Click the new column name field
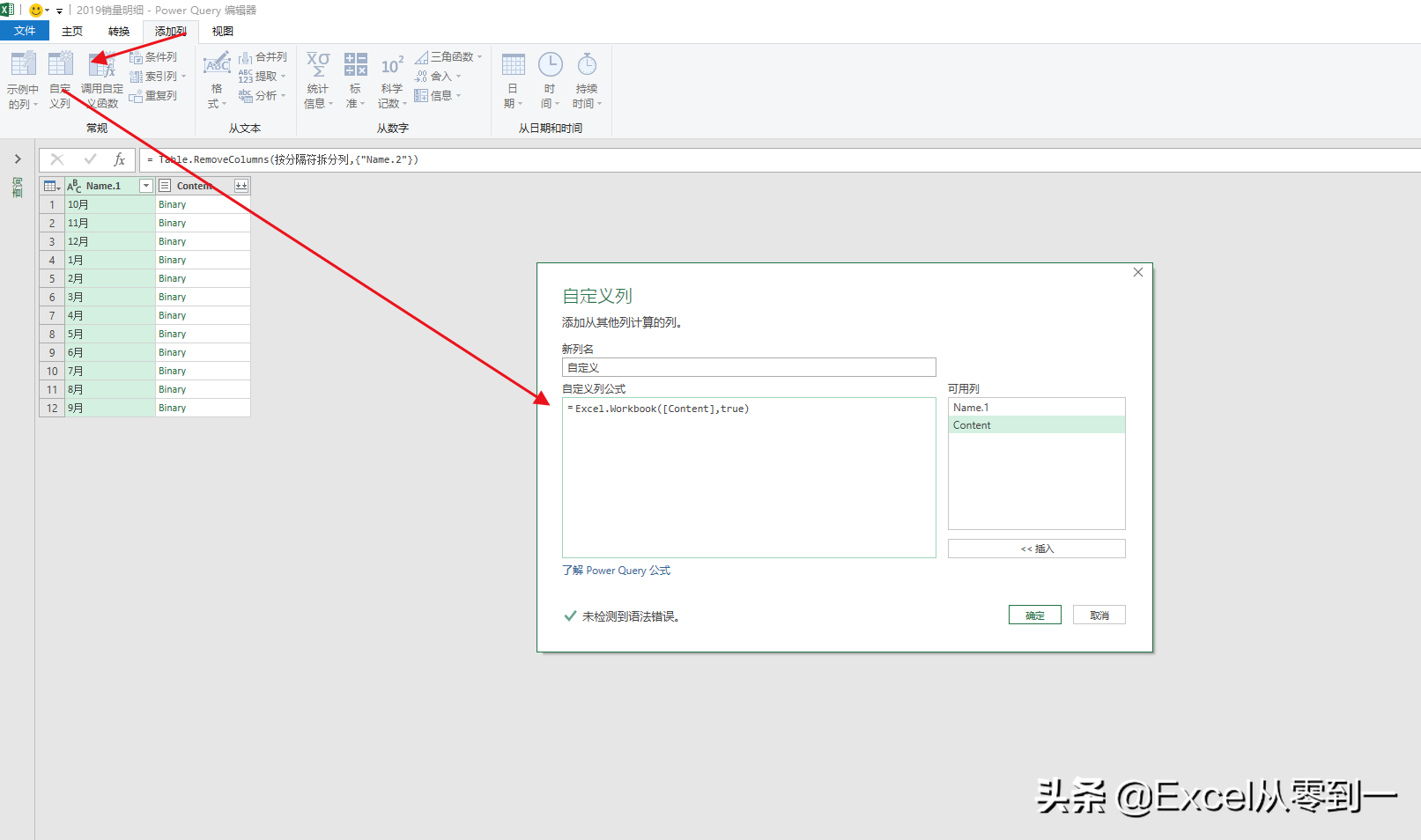This screenshot has width=1421, height=840. [749, 367]
